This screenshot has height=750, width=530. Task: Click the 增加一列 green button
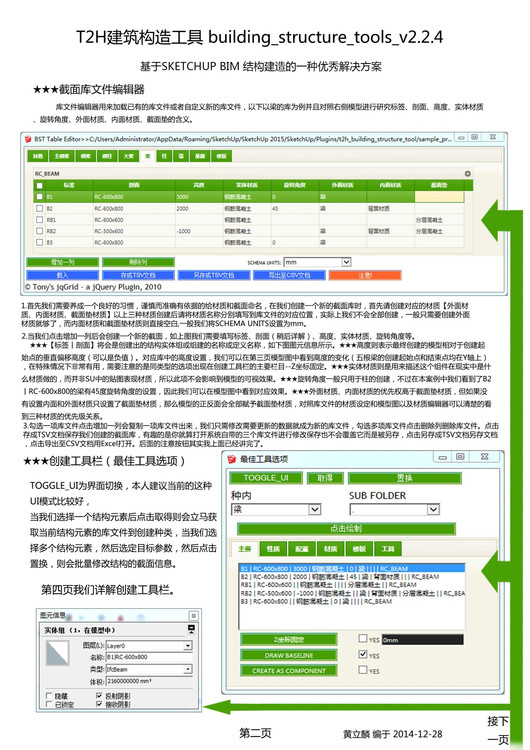coord(63,262)
